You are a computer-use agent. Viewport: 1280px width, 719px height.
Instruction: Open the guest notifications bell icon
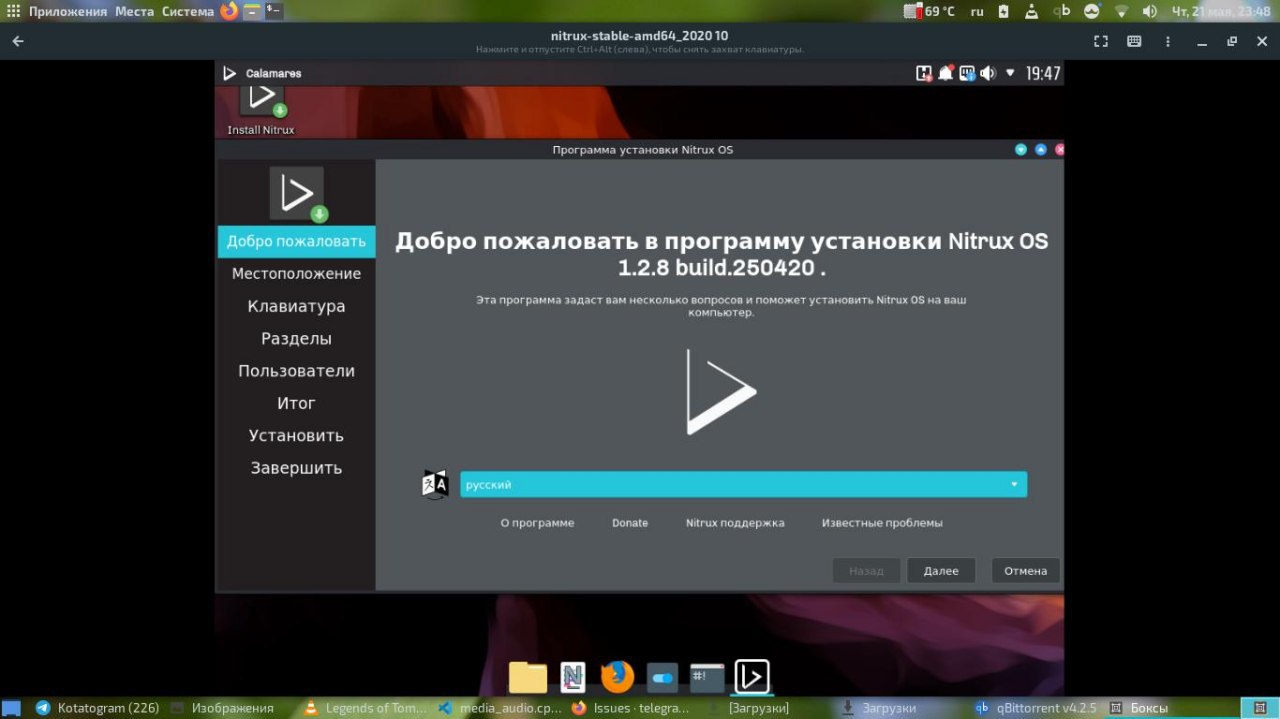coord(945,73)
